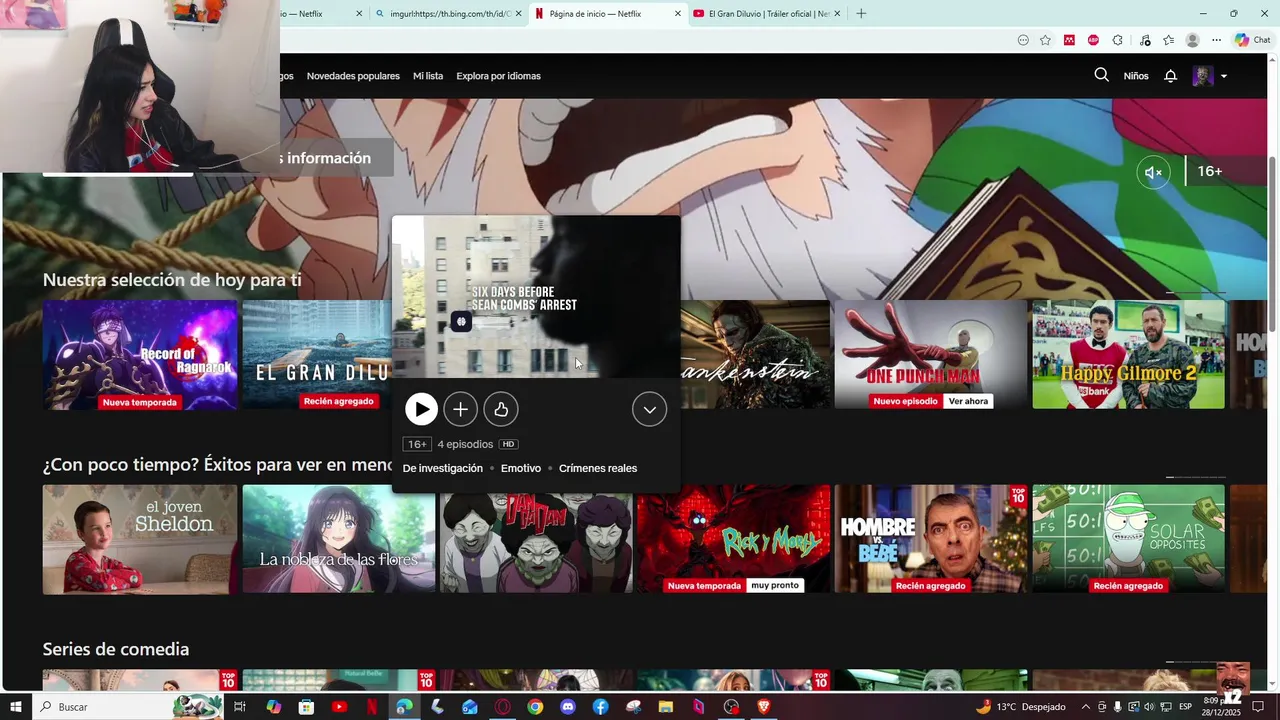Open browser extensions puzzle icon
Image resolution: width=1280 pixels, height=720 pixels.
[1118, 40]
